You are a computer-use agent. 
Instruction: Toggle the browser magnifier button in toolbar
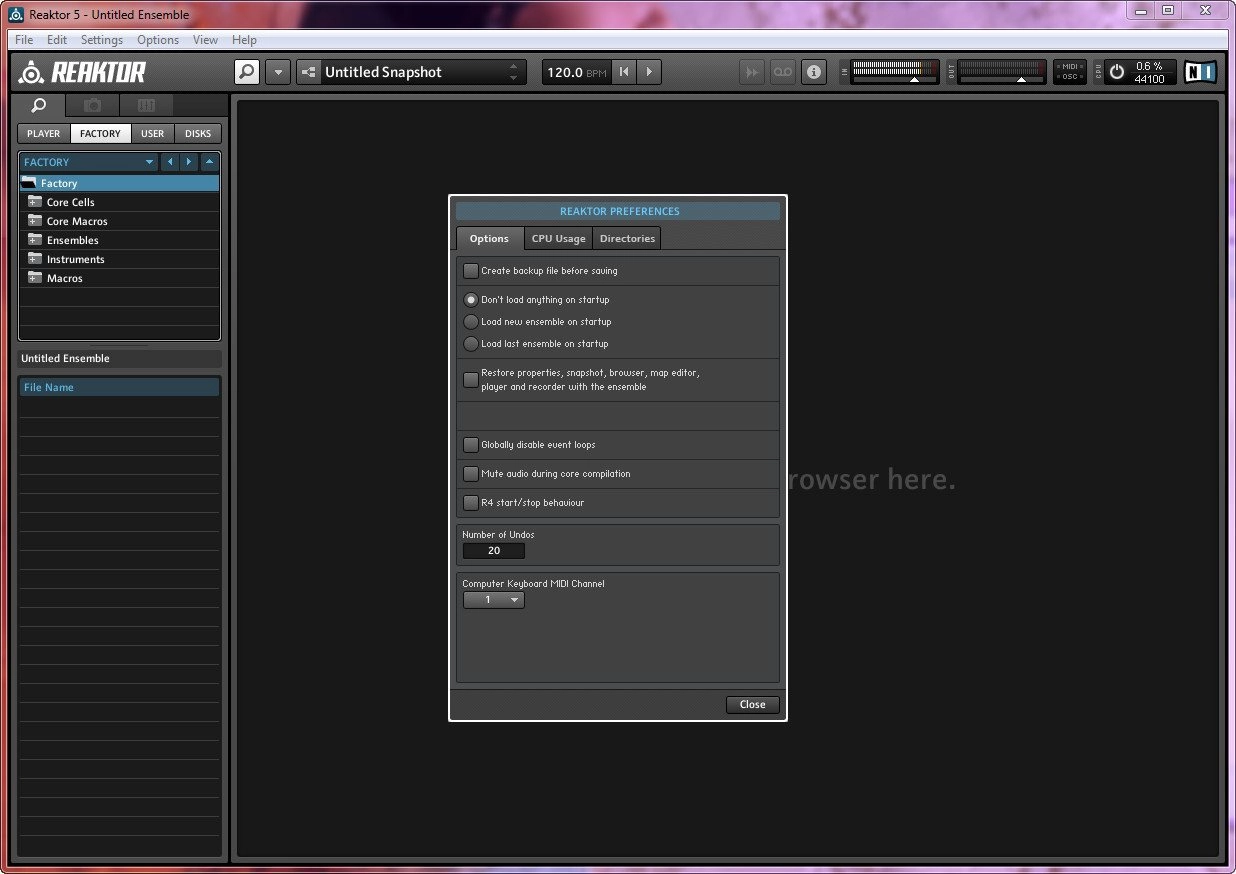pos(247,72)
